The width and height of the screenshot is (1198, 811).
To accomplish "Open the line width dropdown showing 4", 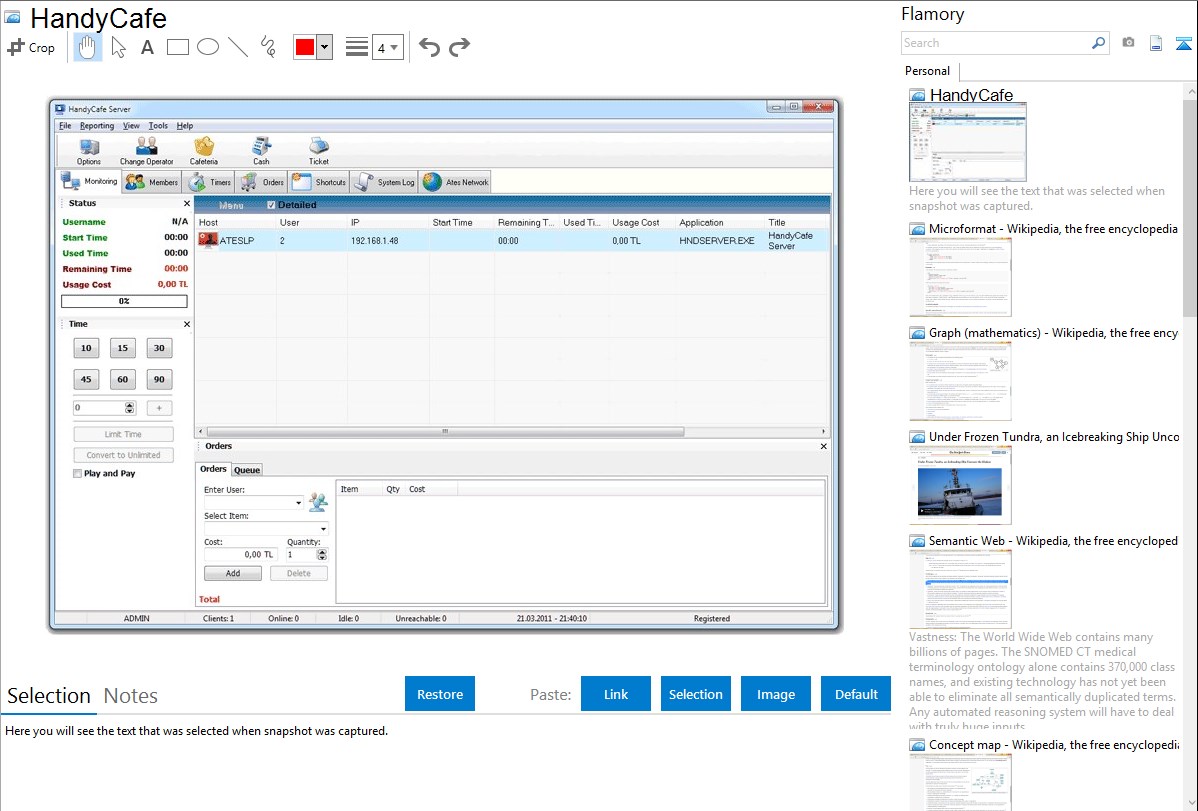I will tap(388, 47).
